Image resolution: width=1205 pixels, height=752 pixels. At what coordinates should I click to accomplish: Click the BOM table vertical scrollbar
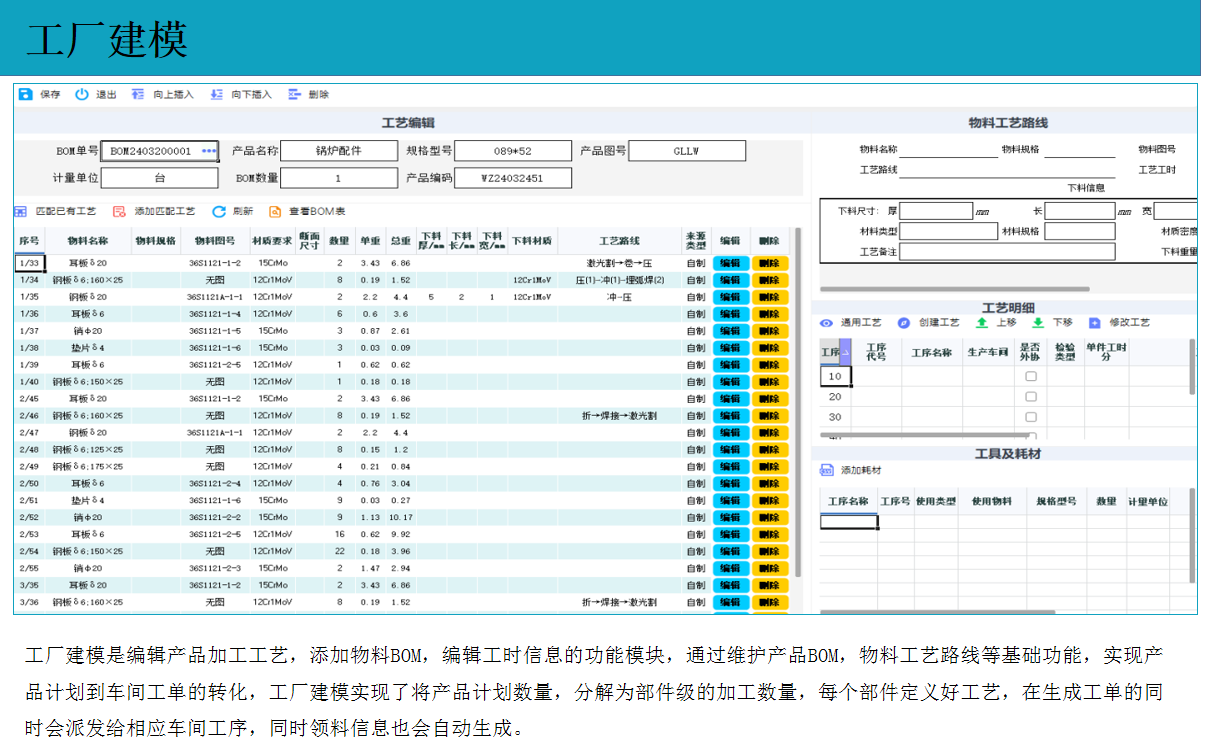point(798,400)
